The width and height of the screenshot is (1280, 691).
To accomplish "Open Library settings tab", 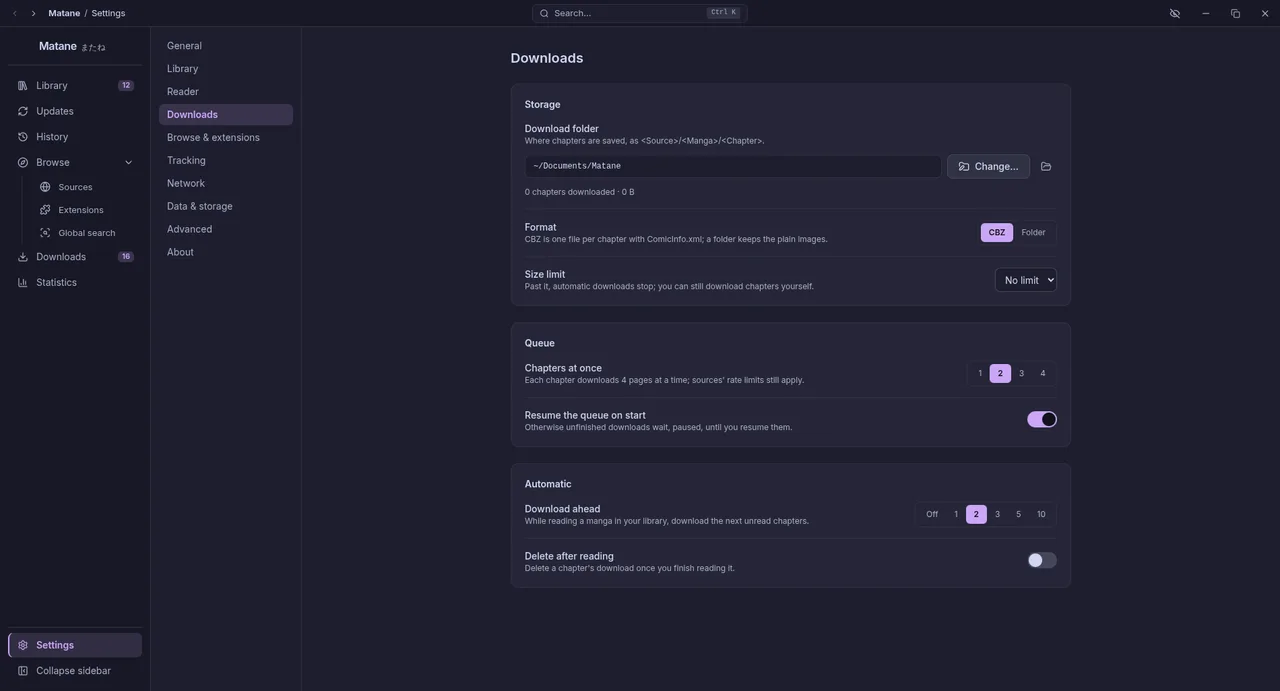I will point(226,69).
